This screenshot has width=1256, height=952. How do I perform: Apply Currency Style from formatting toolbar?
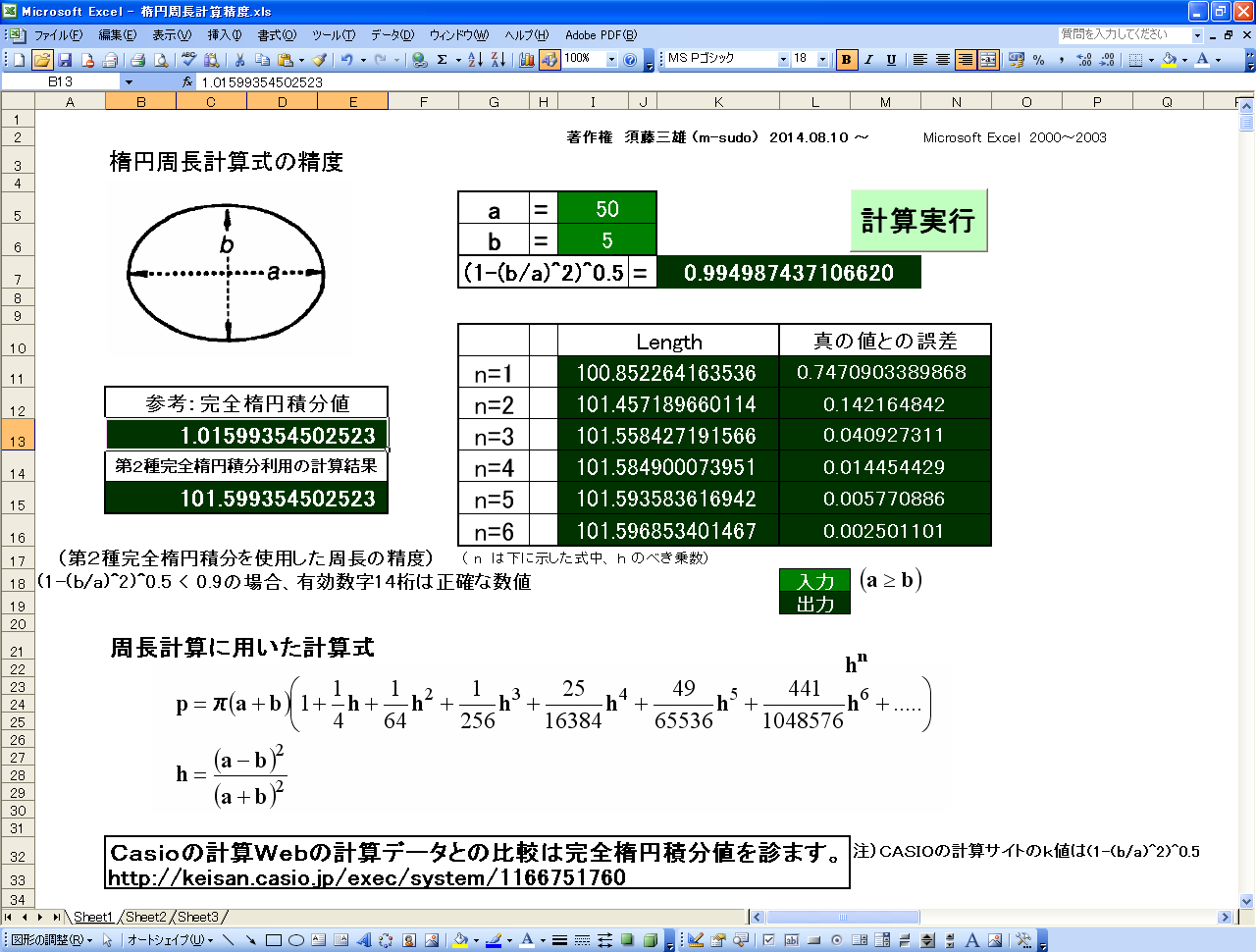(1015, 60)
